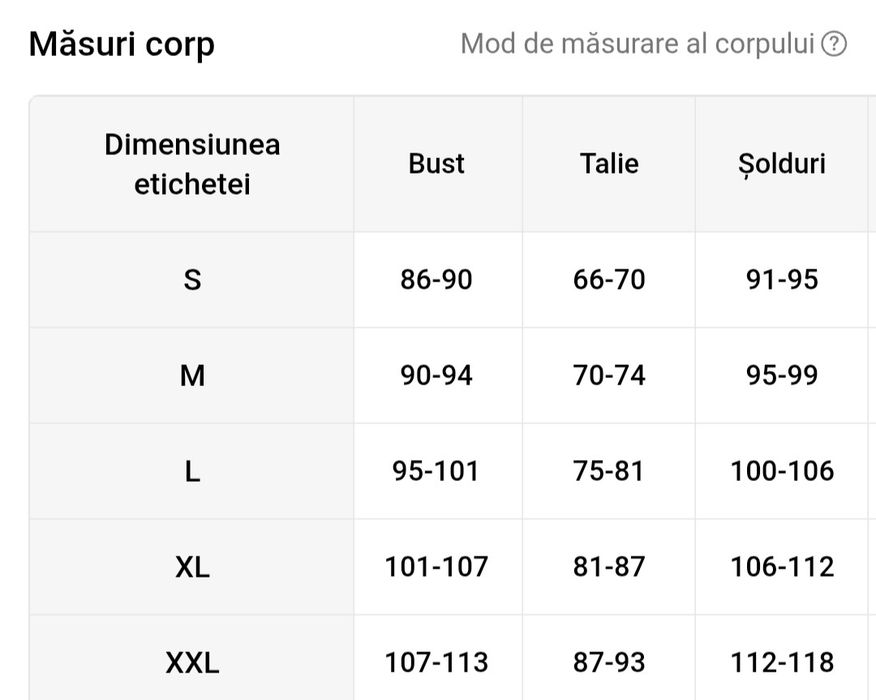Click the Bust column header

[x=436, y=164]
